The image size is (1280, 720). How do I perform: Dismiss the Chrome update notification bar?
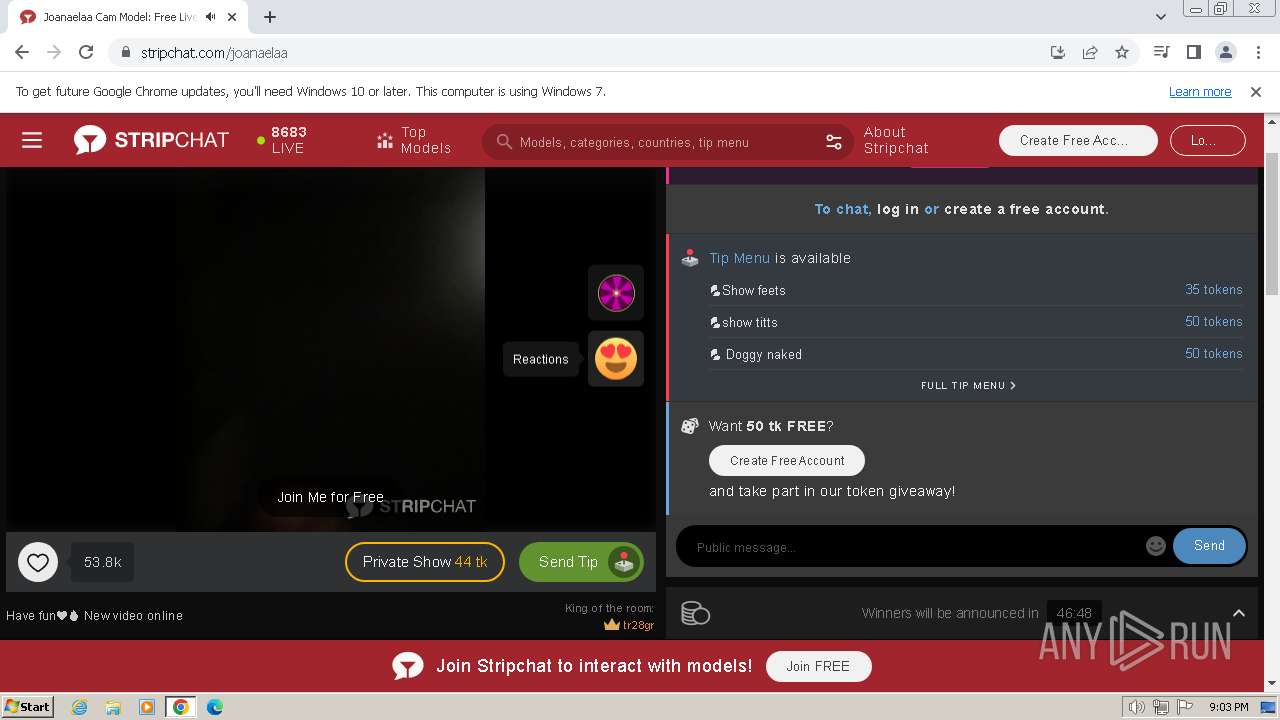(1256, 91)
